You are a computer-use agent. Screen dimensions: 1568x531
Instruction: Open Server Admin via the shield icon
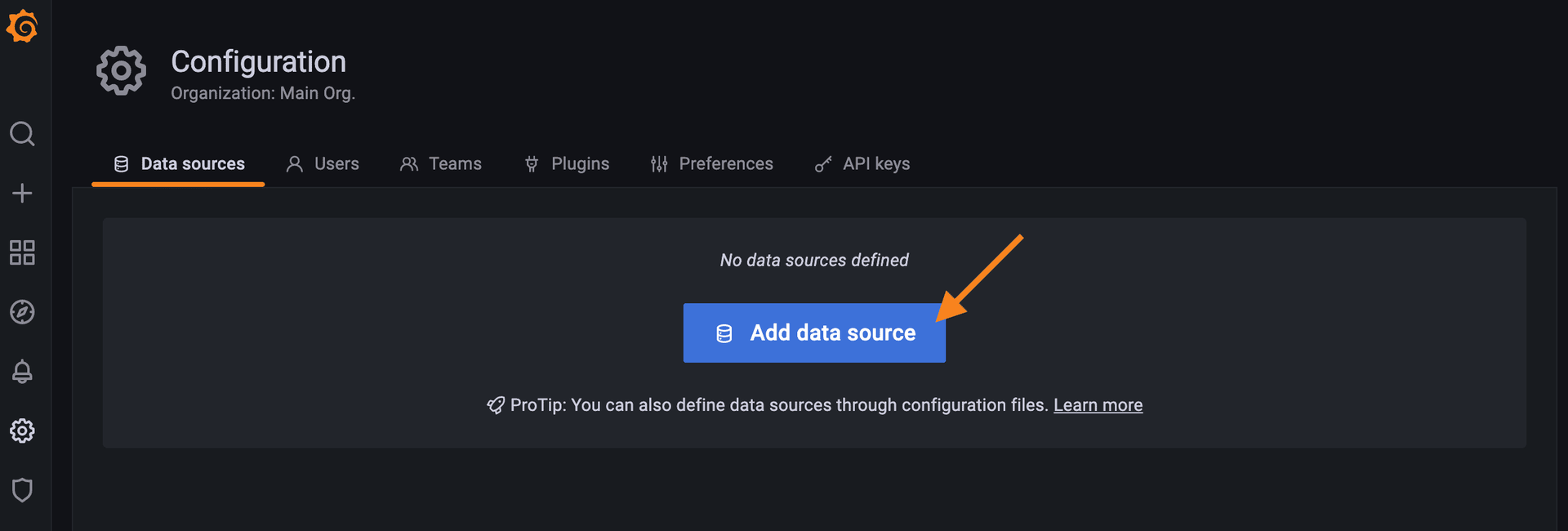pyautogui.click(x=22, y=490)
